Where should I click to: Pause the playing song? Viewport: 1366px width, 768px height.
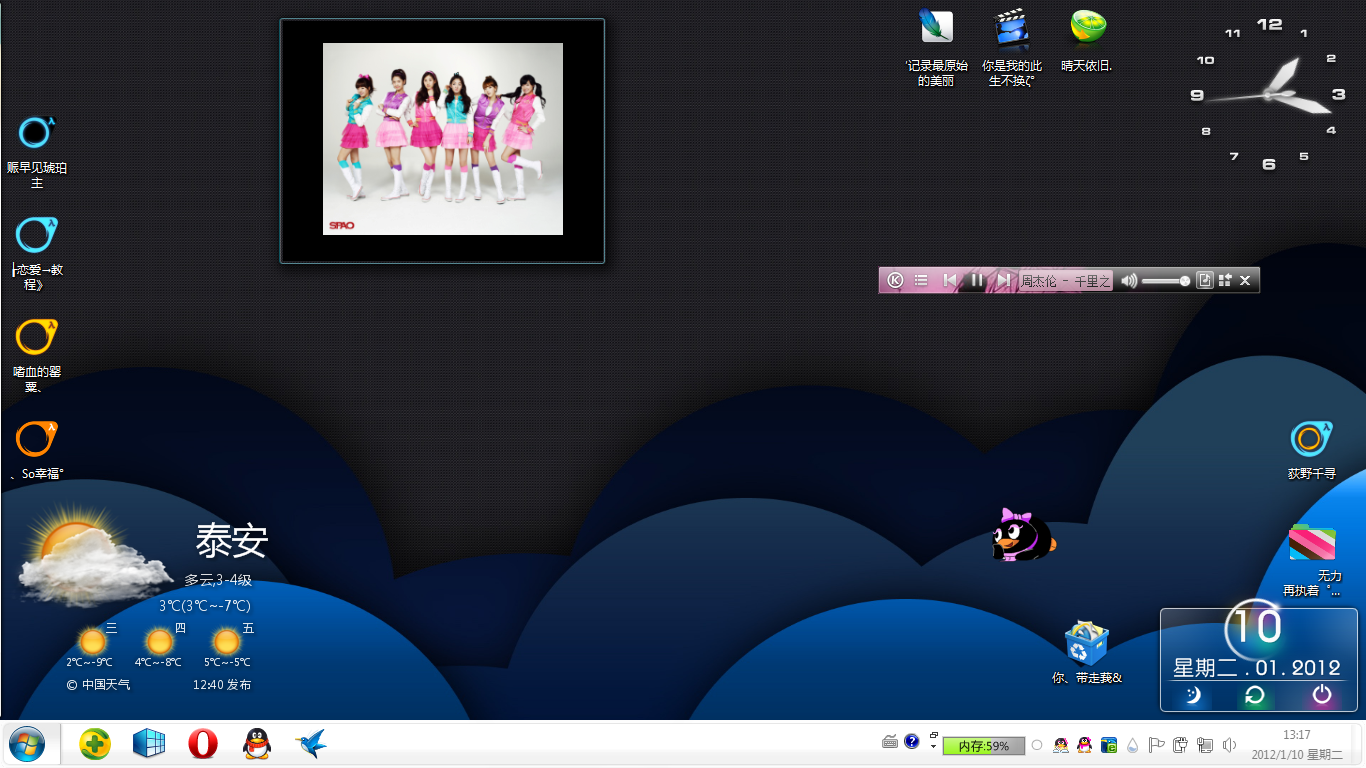[x=977, y=281]
